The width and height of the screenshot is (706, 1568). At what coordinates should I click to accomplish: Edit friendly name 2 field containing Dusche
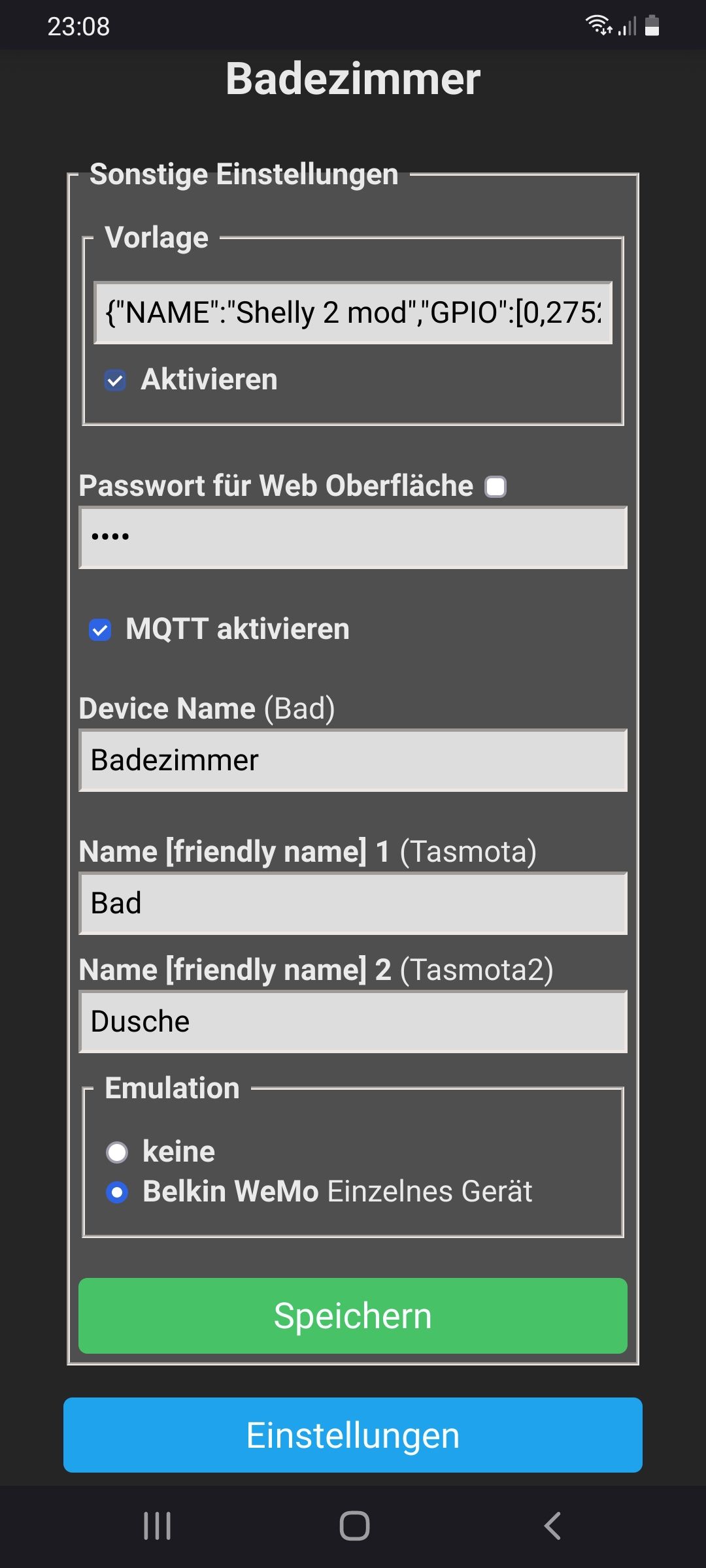coord(353,1022)
